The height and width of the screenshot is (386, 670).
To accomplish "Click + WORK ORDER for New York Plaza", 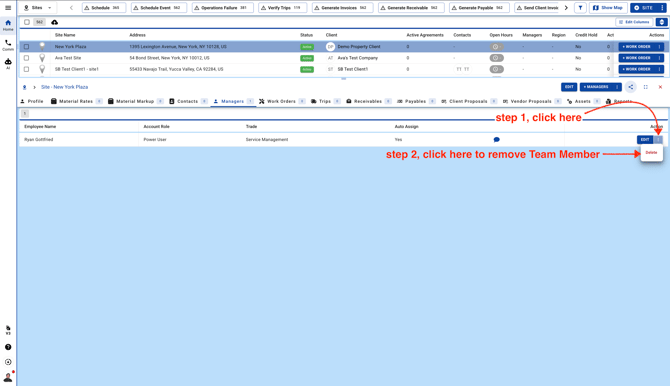I will click(x=637, y=47).
